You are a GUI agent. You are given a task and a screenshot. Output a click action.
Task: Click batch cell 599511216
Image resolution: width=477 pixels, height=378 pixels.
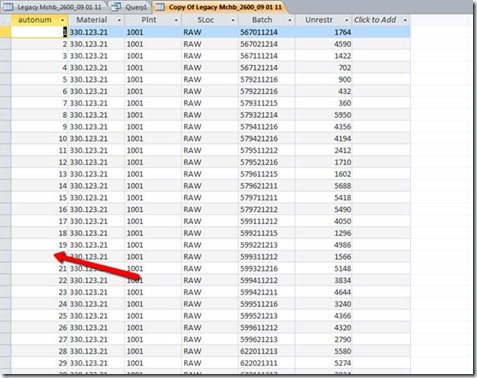tap(267, 304)
